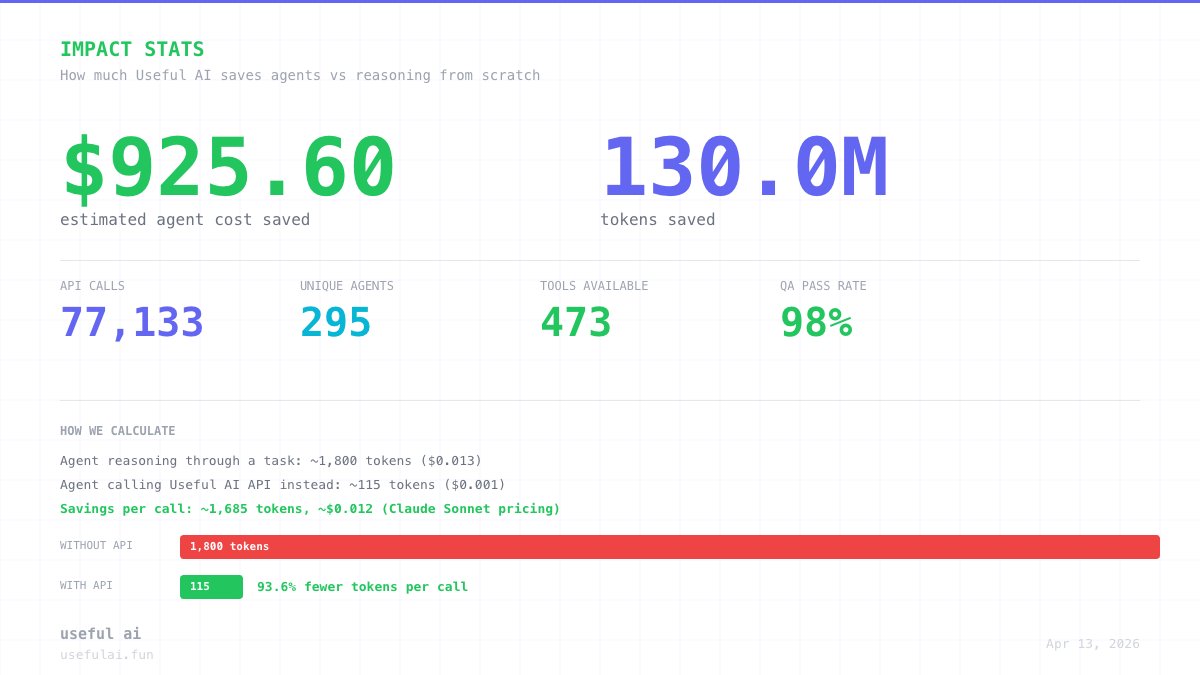
Task: Click the WITH API label
Action: tap(86, 585)
